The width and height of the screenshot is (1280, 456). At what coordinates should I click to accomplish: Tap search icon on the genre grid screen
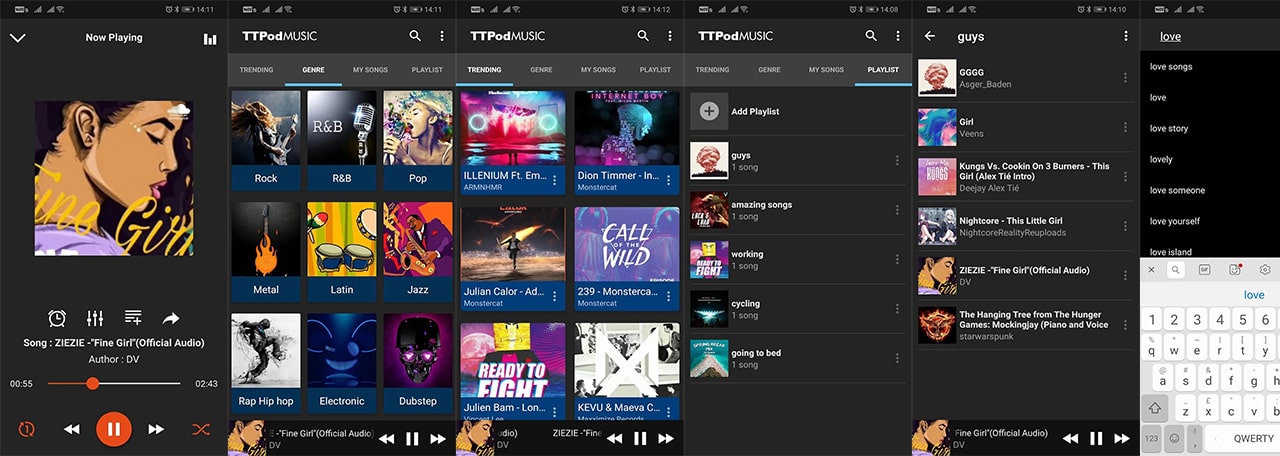[x=415, y=36]
